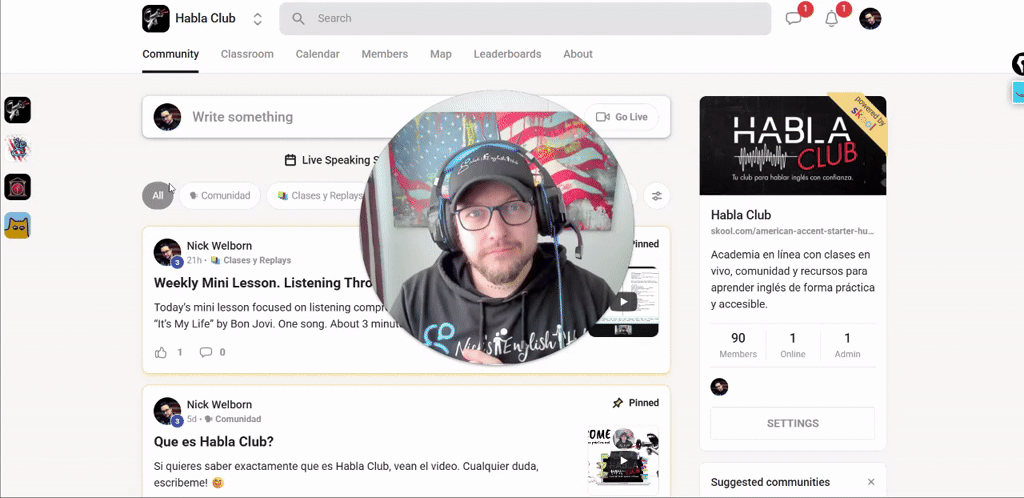Go to the Members tab
The width and height of the screenshot is (1024, 498).
(x=385, y=54)
